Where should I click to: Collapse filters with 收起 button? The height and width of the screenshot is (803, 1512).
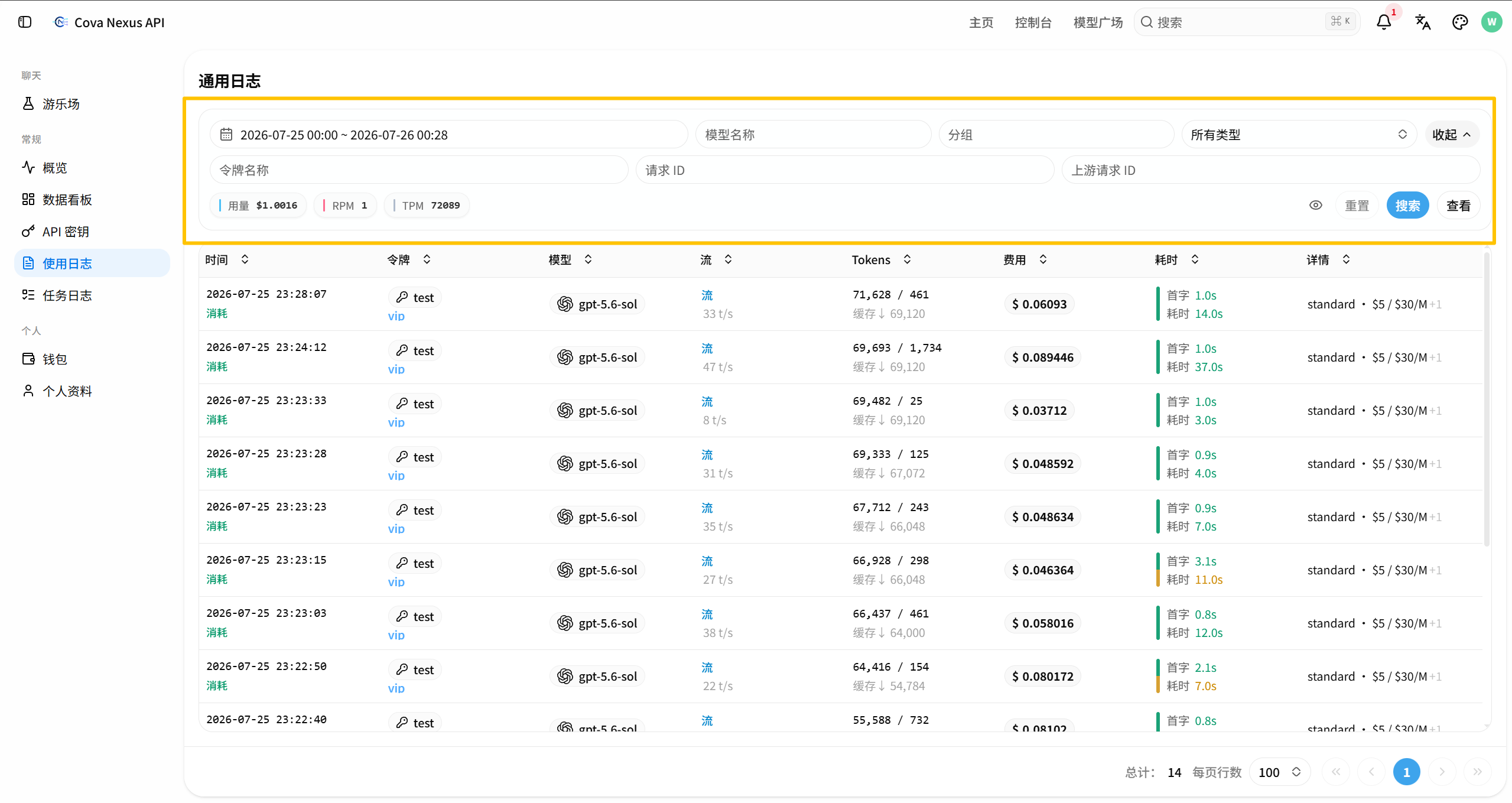pyautogui.click(x=1452, y=134)
